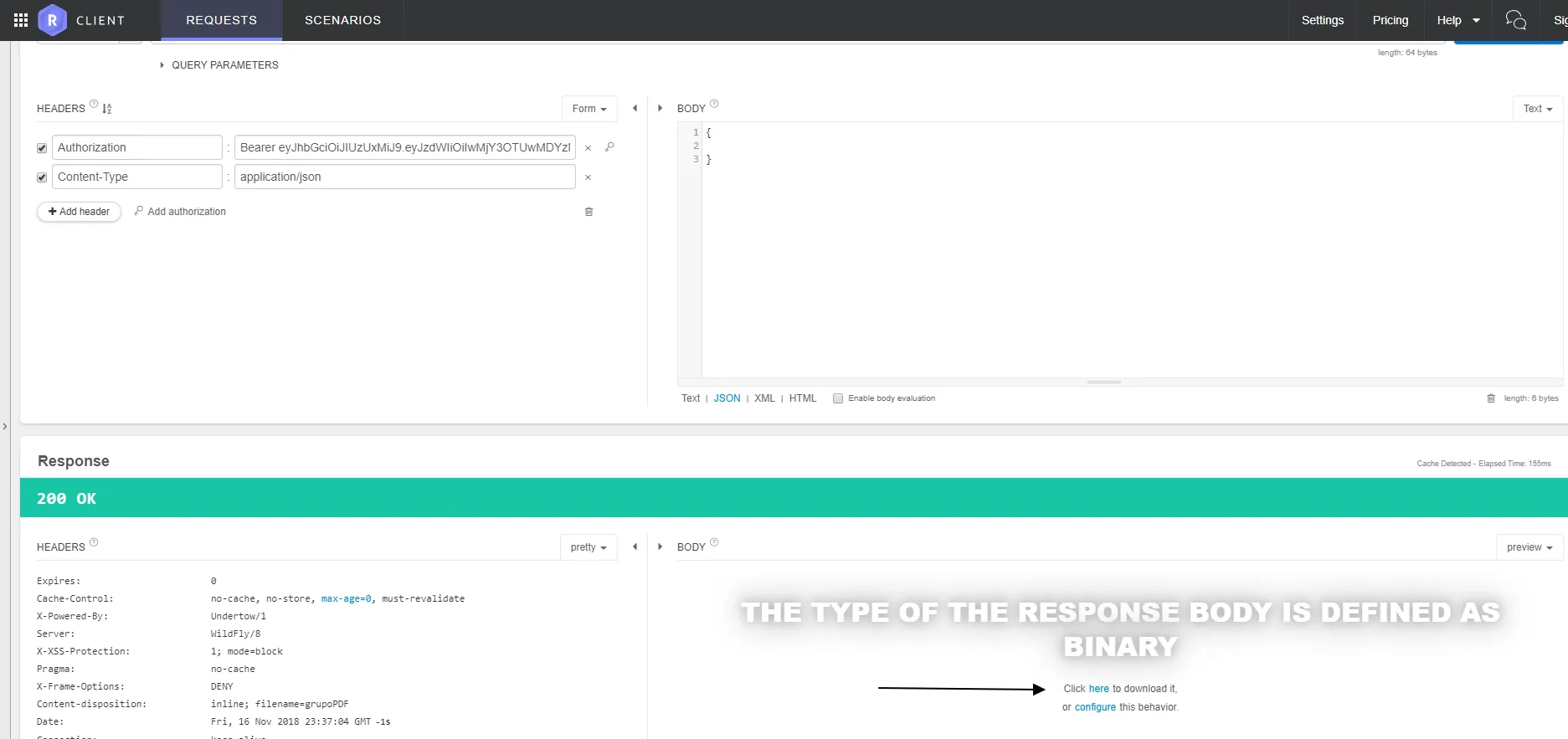Switch to the REQUESTS tab

pos(222,20)
